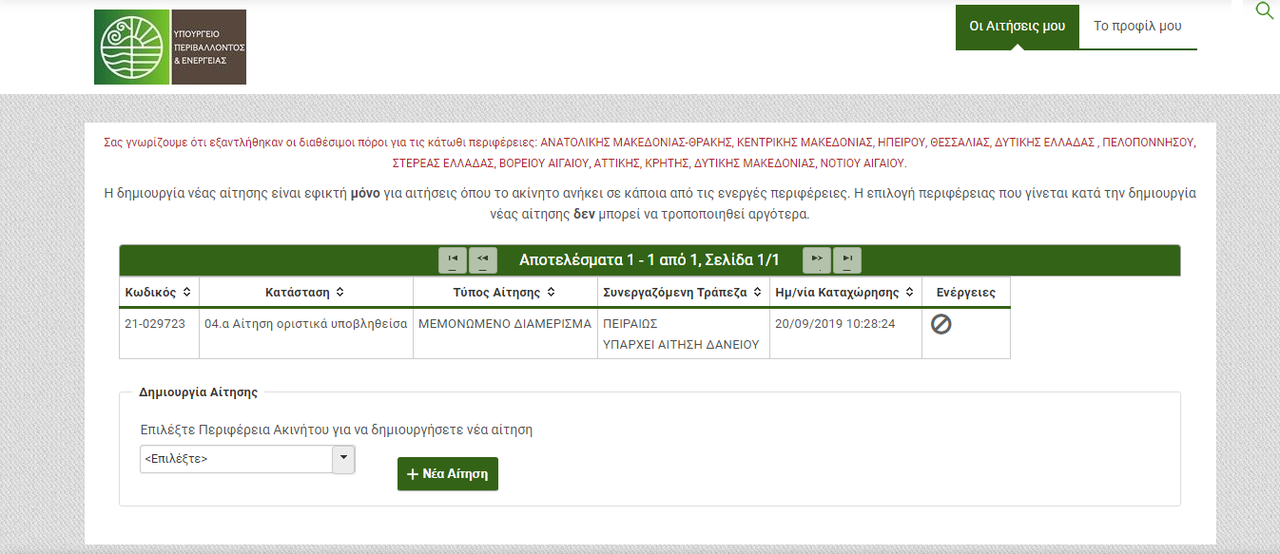Open the Περιφέρεια Ακινήτου <Επιλέξτε> combo box
1280x554 pixels.
pos(247,459)
